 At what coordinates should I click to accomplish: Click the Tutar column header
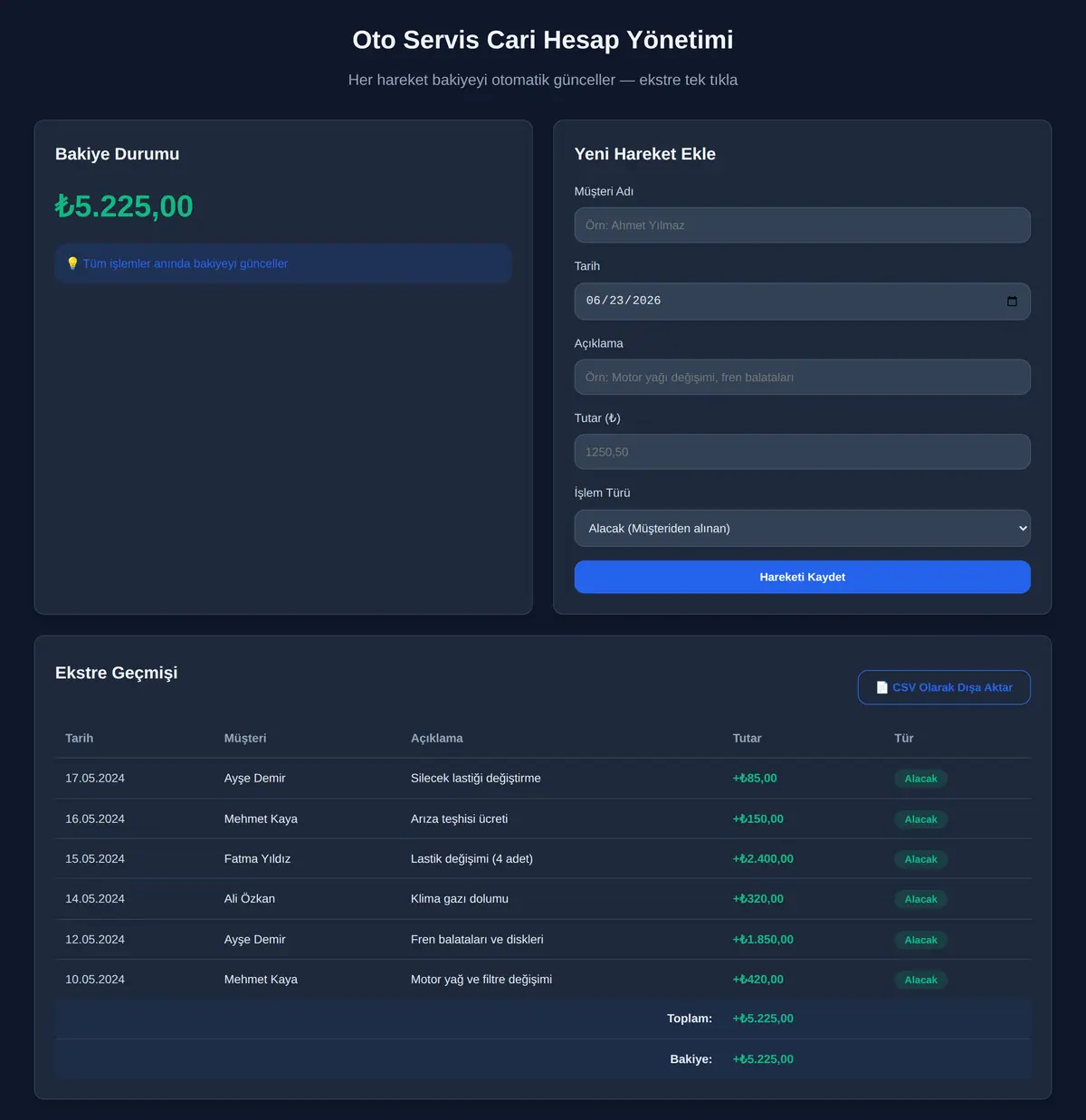[748, 738]
